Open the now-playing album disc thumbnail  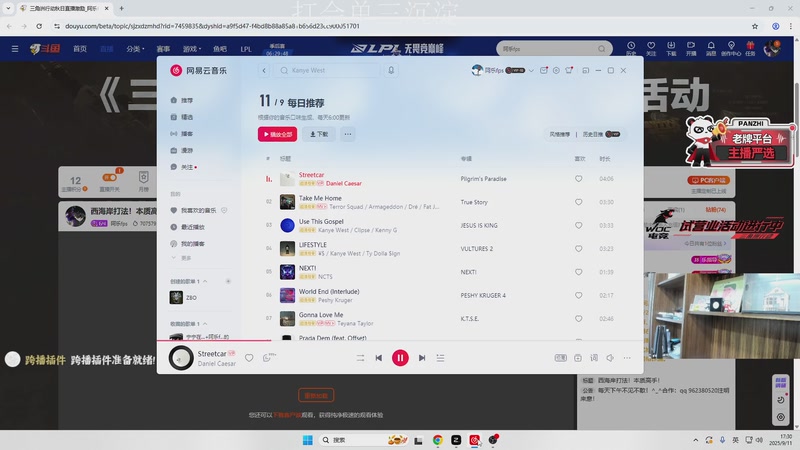[x=181, y=358]
